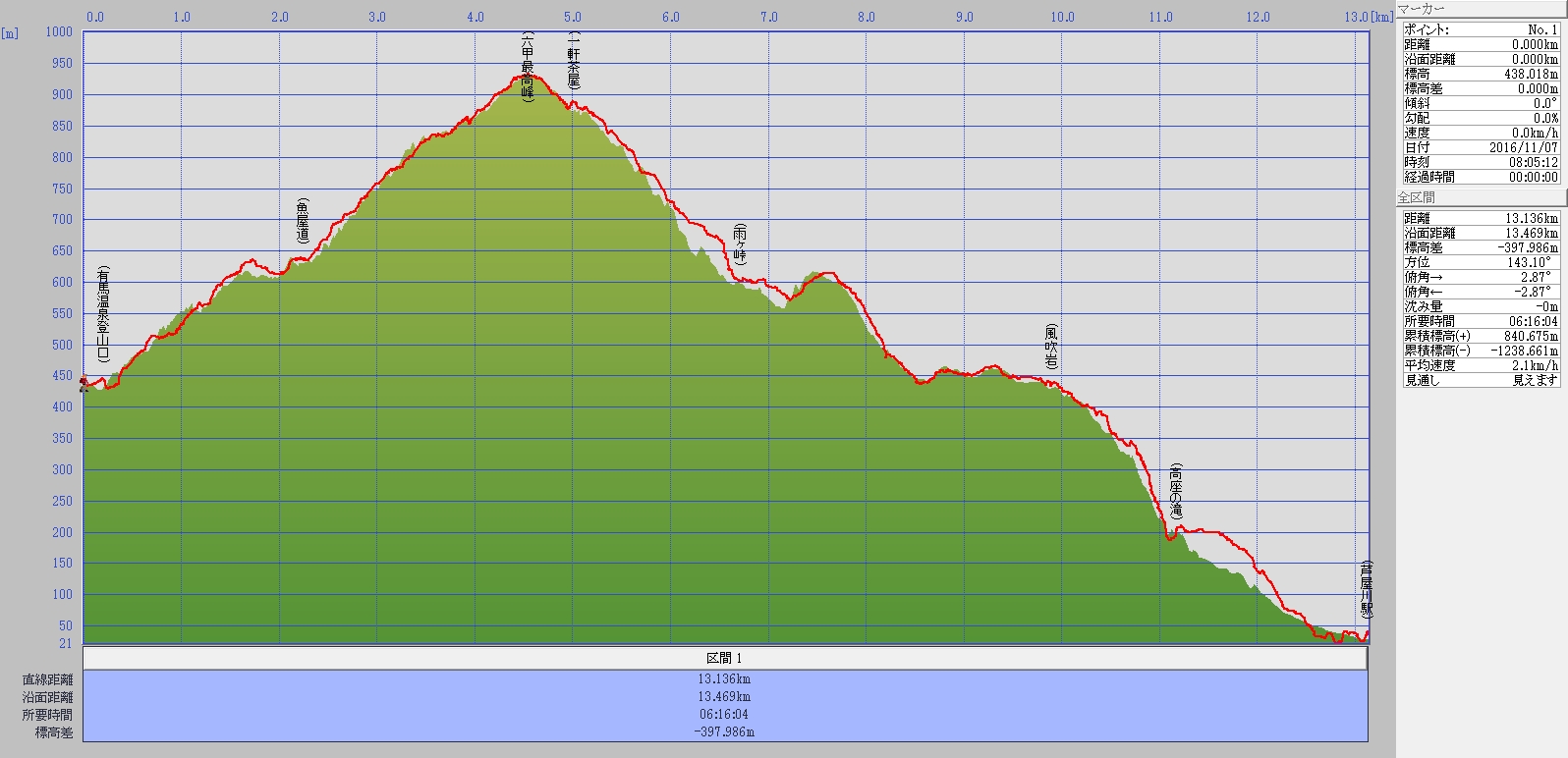1568x758 pixels.
Task: Select the 雨ヶ峠 waypoint label
Action: [x=740, y=244]
